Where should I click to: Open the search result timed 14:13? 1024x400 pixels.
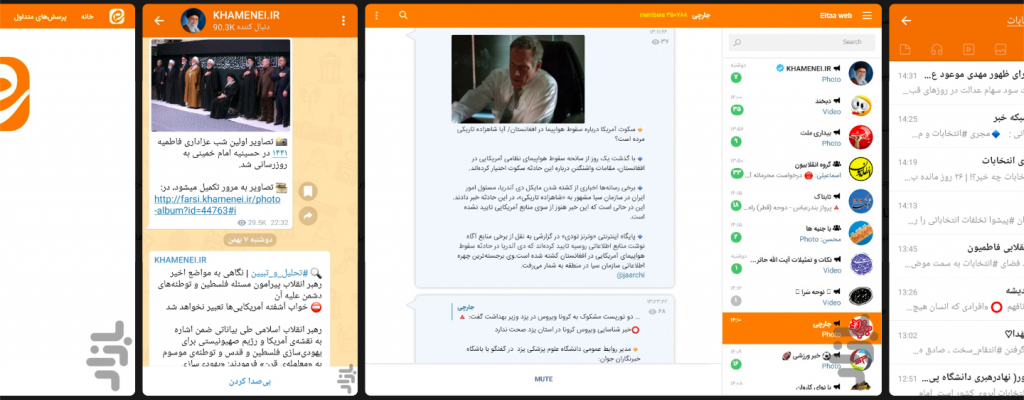(x=957, y=212)
